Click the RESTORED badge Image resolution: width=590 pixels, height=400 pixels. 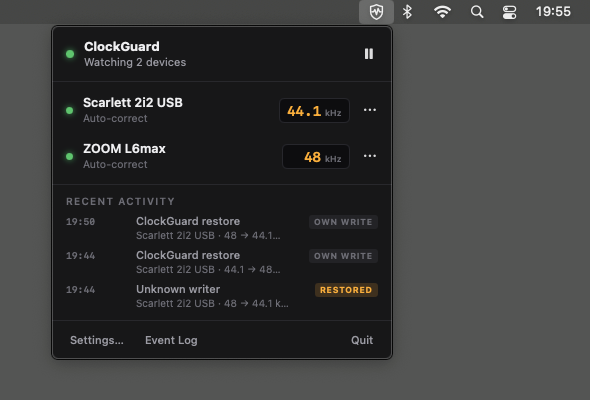pyautogui.click(x=346, y=290)
